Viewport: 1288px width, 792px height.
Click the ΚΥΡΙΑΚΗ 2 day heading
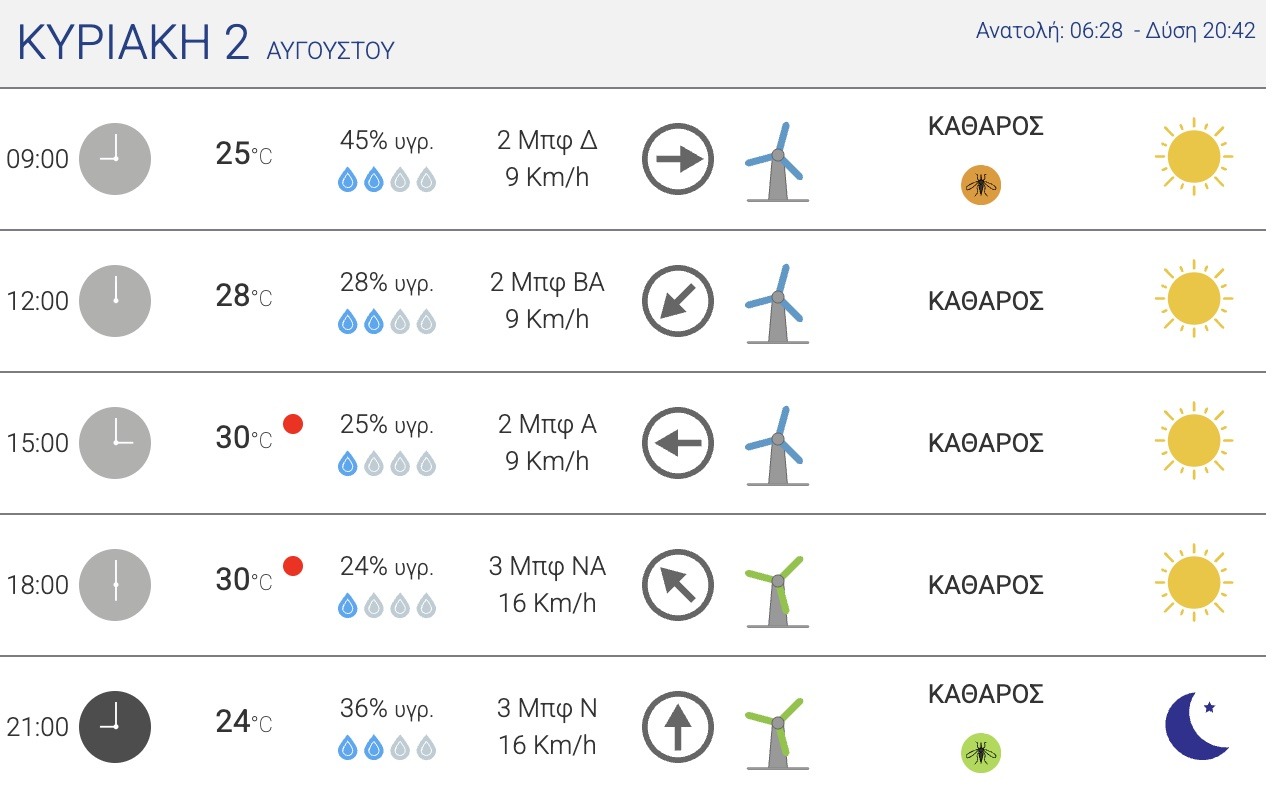tap(133, 43)
